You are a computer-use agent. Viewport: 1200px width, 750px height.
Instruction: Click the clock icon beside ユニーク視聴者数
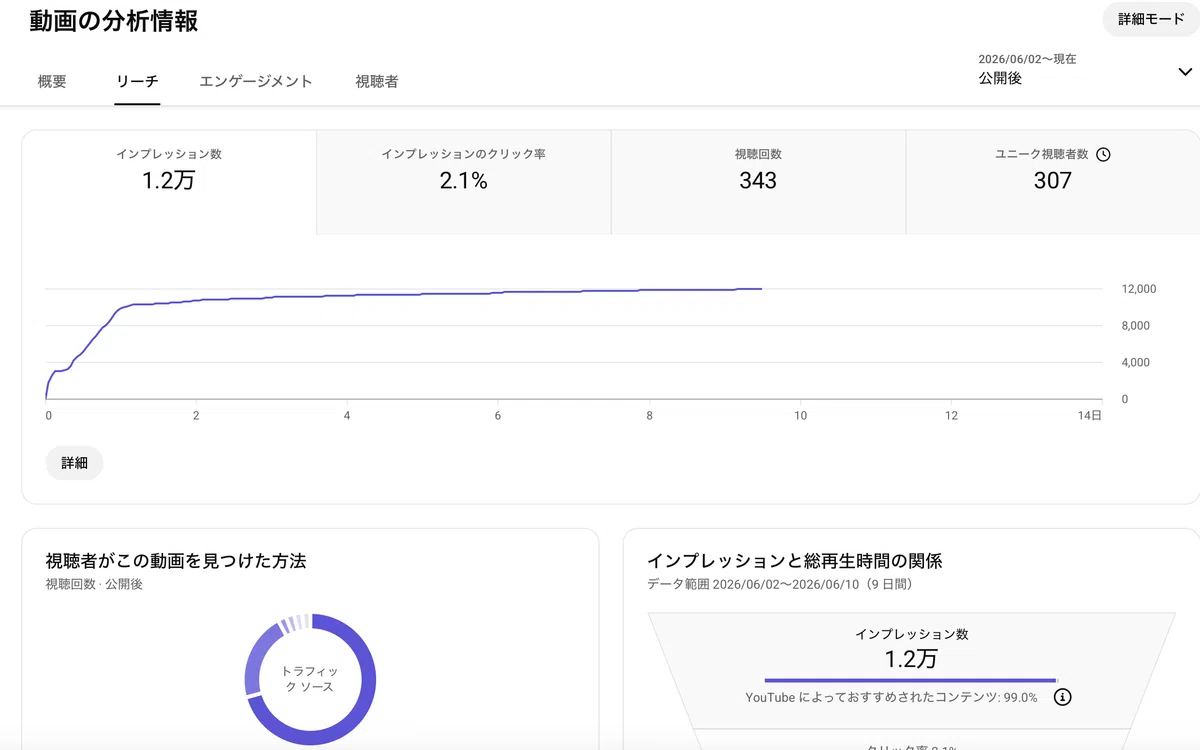point(1103,155)
